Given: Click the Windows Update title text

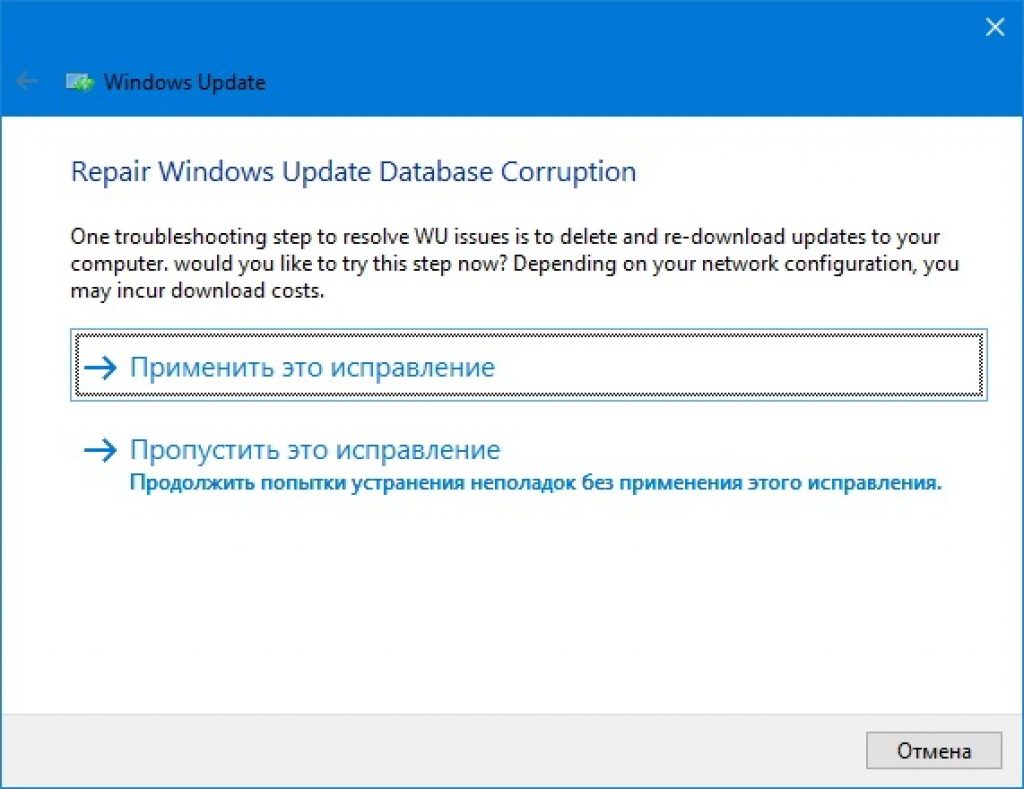Looking at the screenshot, I should point(185,82).
